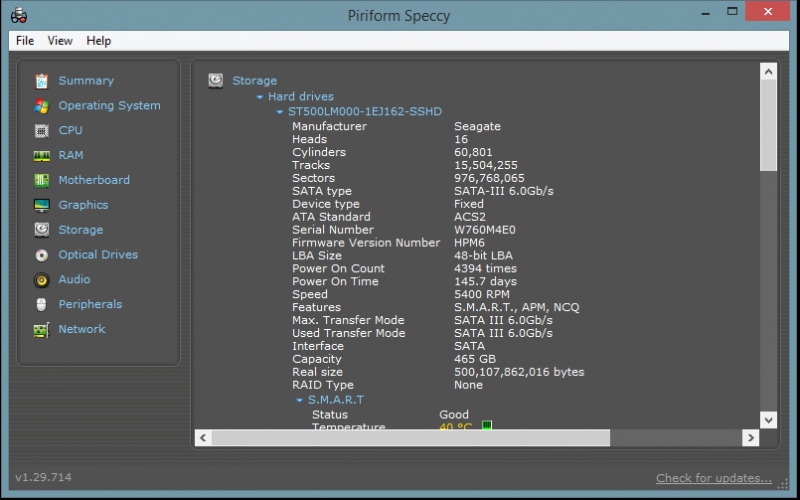Click the Features value S.M.A.R.T., APM, NCQ
The image size is (800, 500).
coord(516,308)
